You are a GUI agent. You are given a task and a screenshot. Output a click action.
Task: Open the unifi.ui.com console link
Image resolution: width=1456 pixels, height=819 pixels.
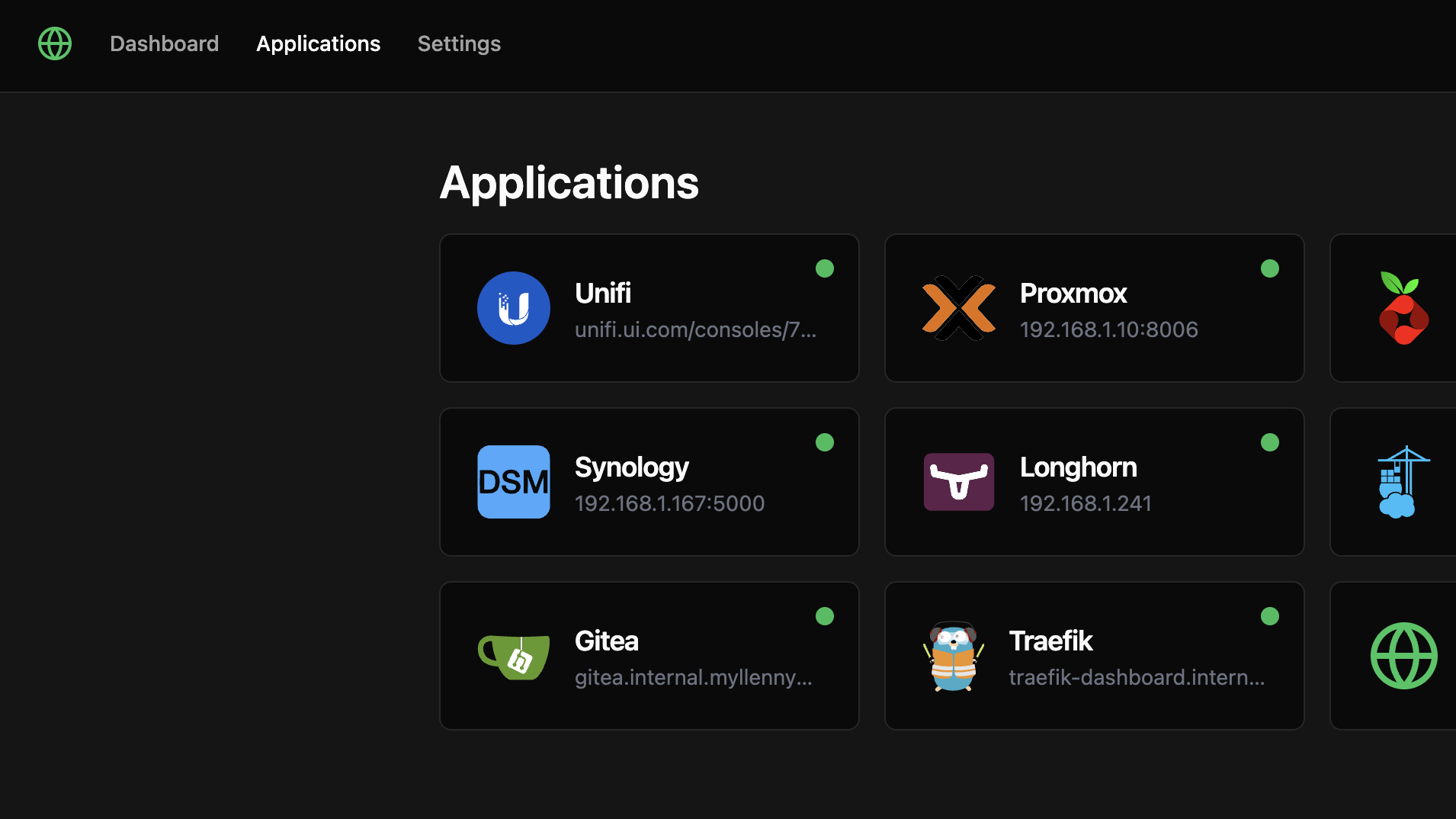pyautogui.click(x=695, y=329)
